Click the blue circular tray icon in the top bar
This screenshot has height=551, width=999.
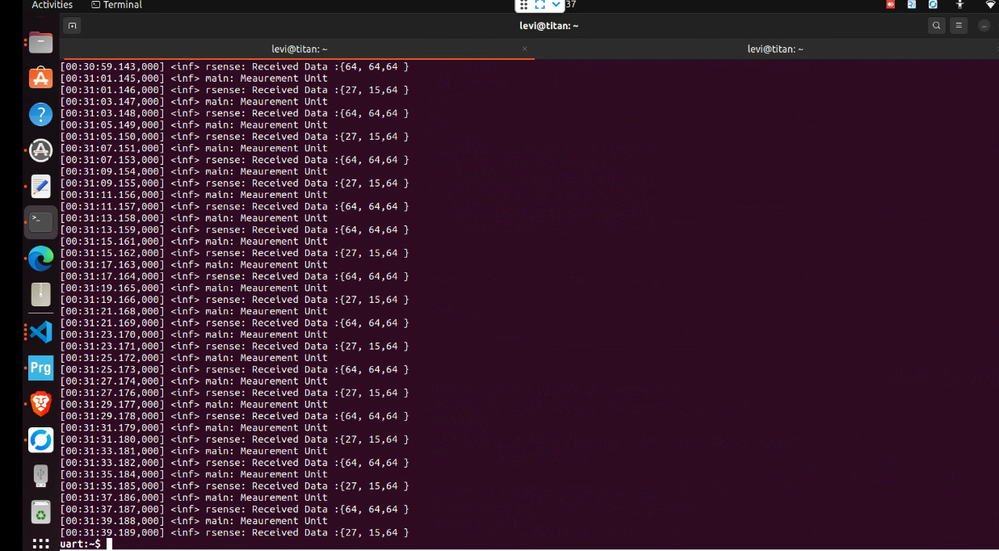933,4
